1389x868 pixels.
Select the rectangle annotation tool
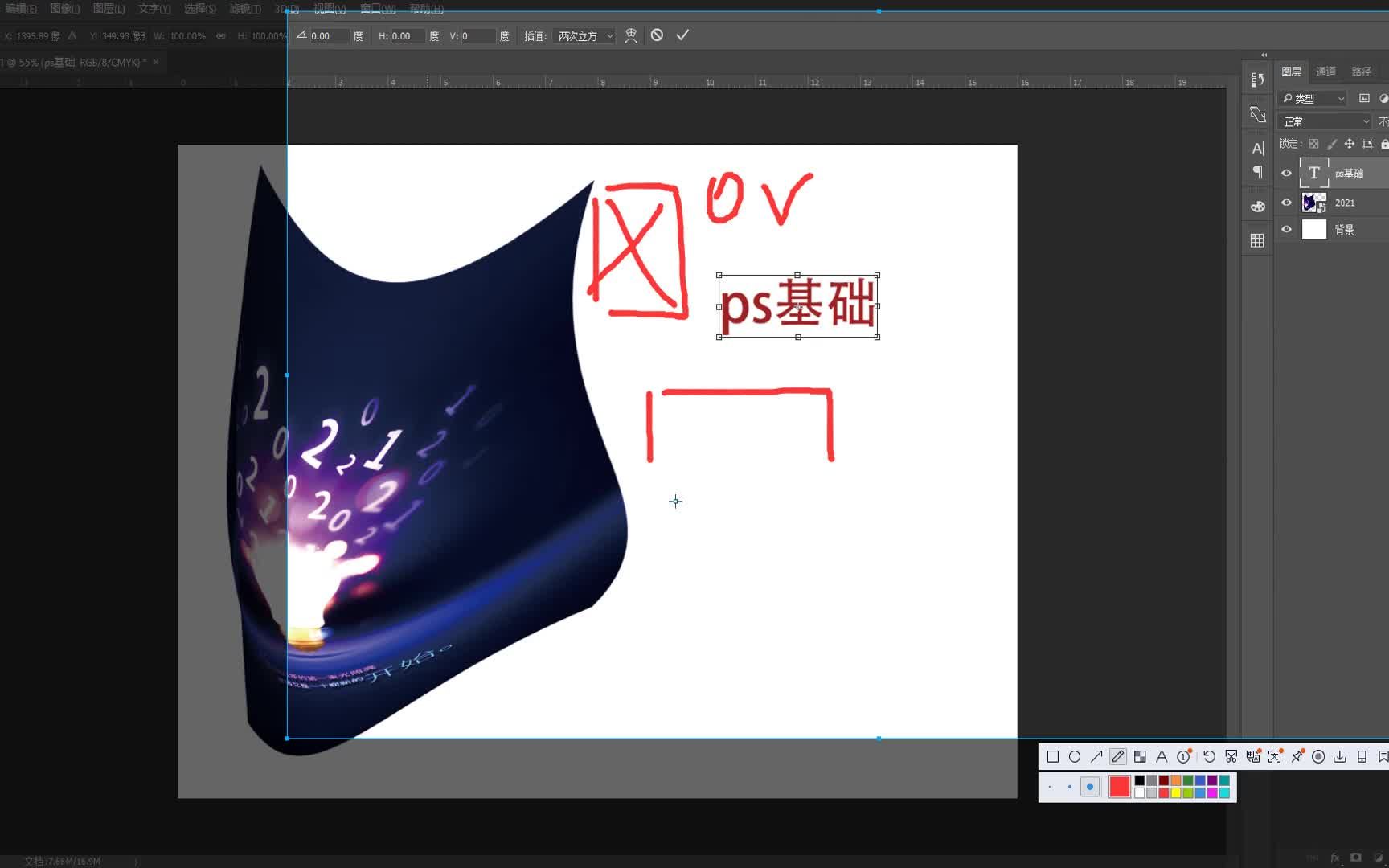(1053, 756)
